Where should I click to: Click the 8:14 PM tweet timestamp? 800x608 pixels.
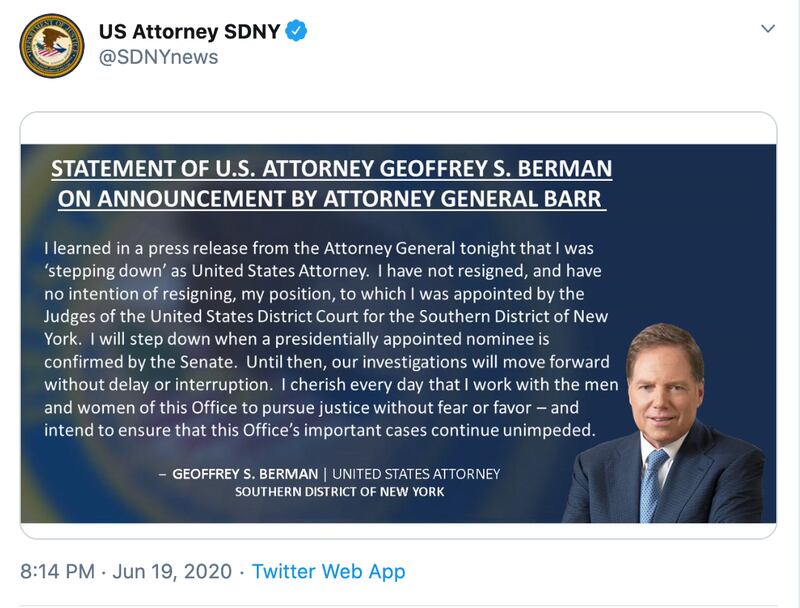(57, 572)
